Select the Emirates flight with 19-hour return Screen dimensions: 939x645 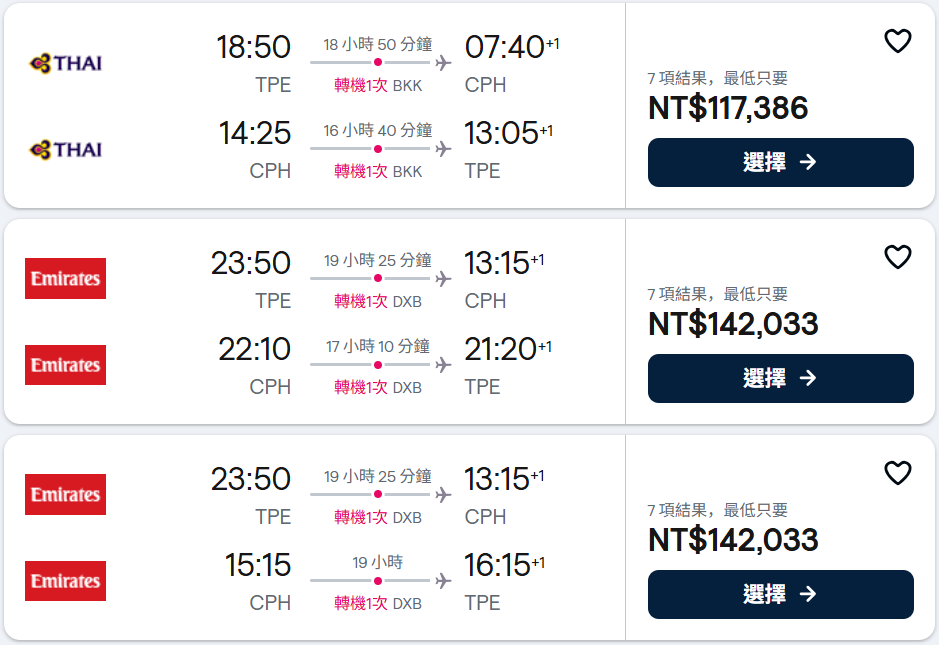pyautogui.click(x=780, y=594)
